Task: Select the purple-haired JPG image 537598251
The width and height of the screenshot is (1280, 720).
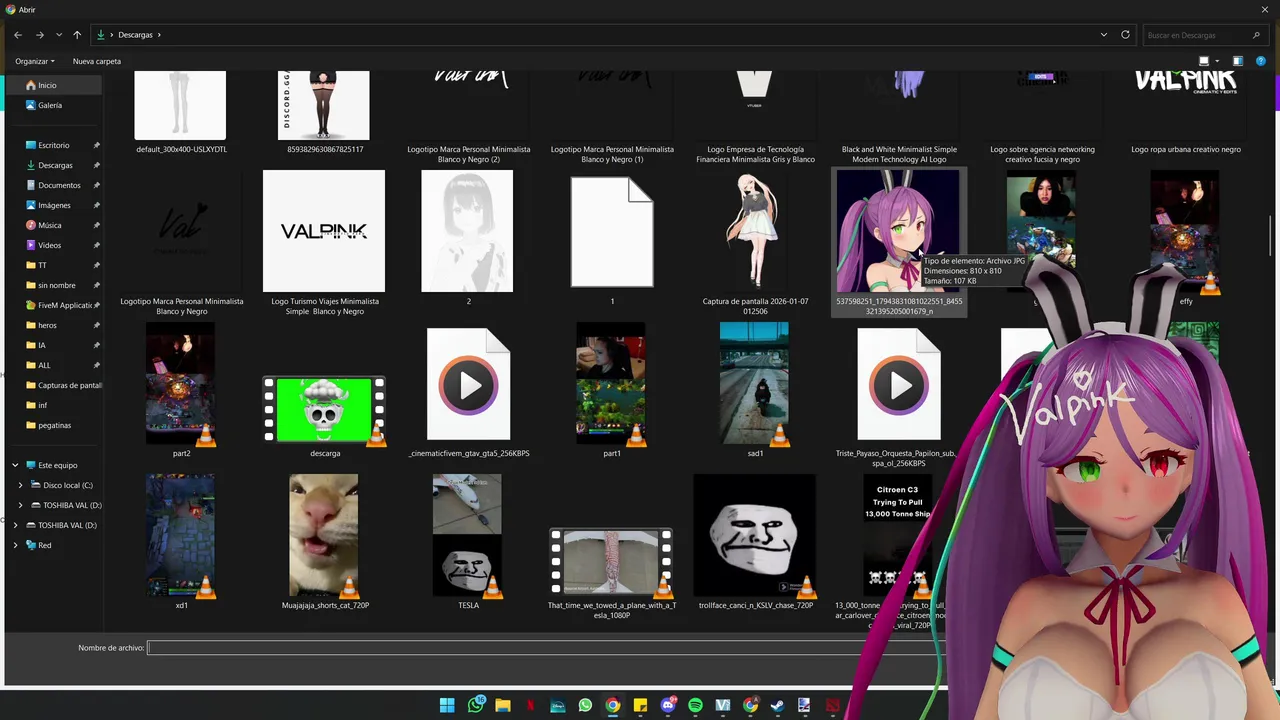Action: coord(898,231)
